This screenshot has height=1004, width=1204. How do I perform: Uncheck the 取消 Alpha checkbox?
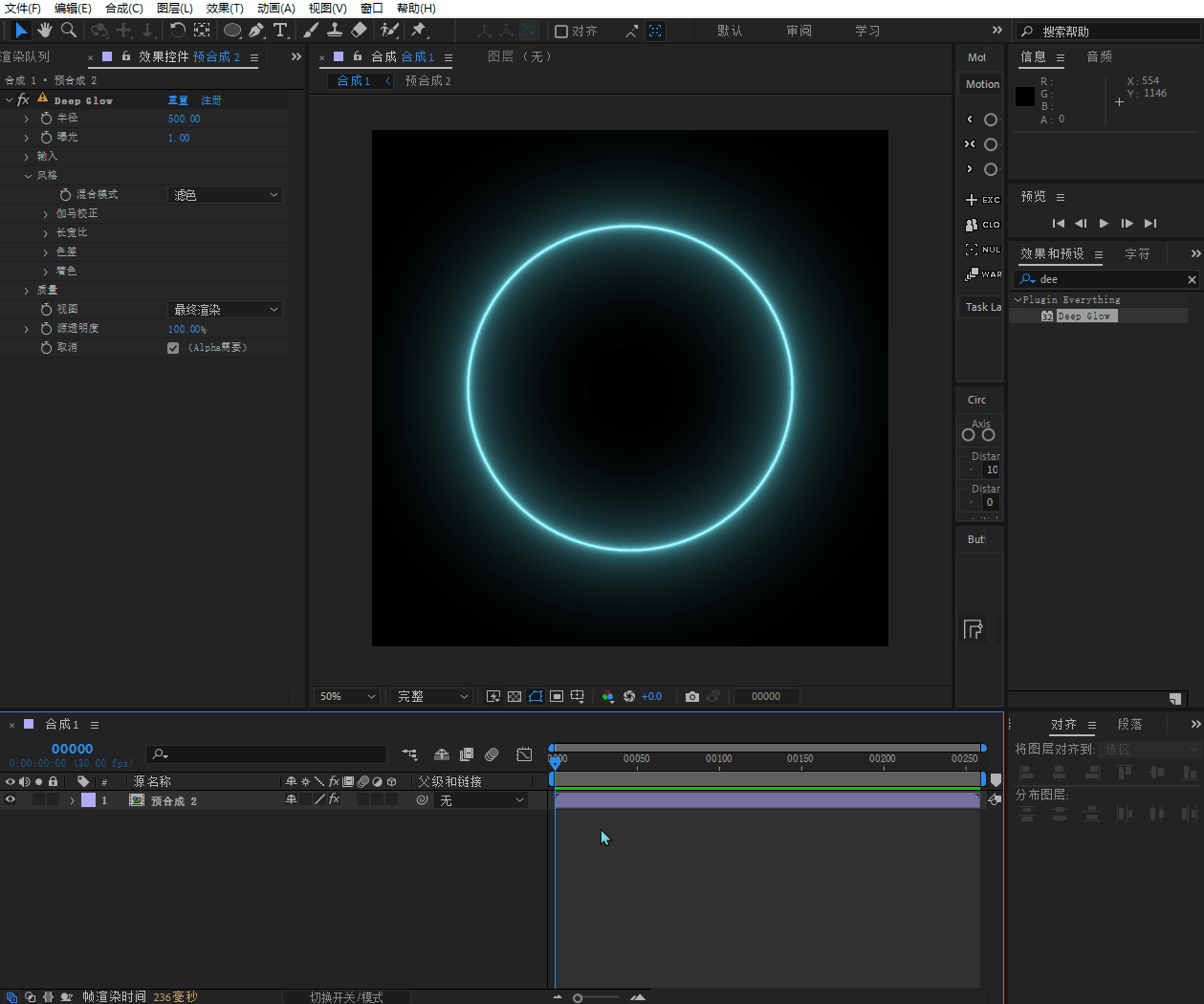point(173,348)
